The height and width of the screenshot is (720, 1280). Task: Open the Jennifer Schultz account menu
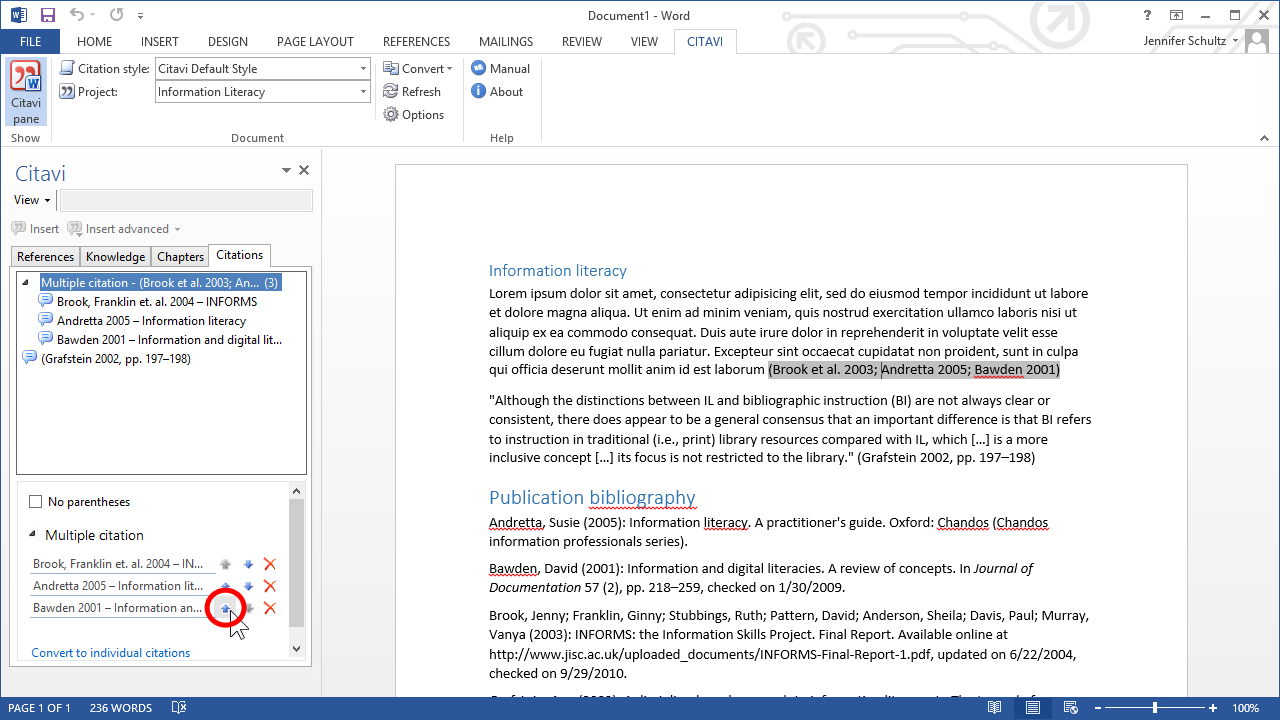[1190, 41]
